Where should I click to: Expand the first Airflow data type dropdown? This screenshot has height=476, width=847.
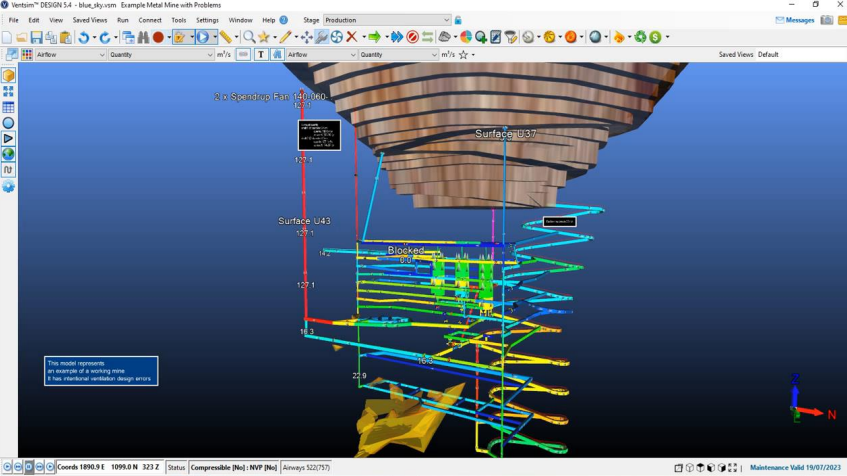[x=100, y=55]
